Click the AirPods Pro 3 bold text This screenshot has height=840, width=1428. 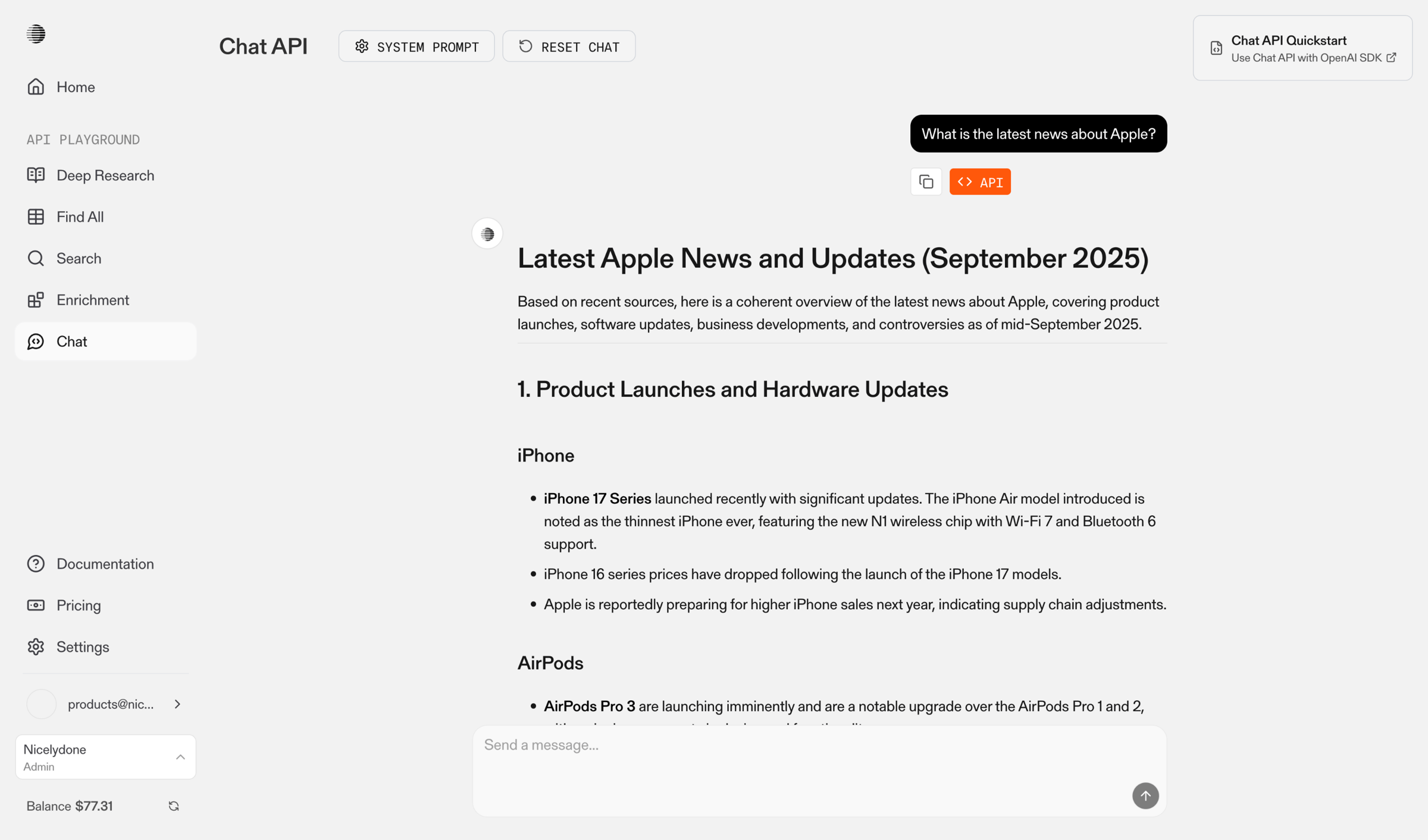click(x=589, y=706)
